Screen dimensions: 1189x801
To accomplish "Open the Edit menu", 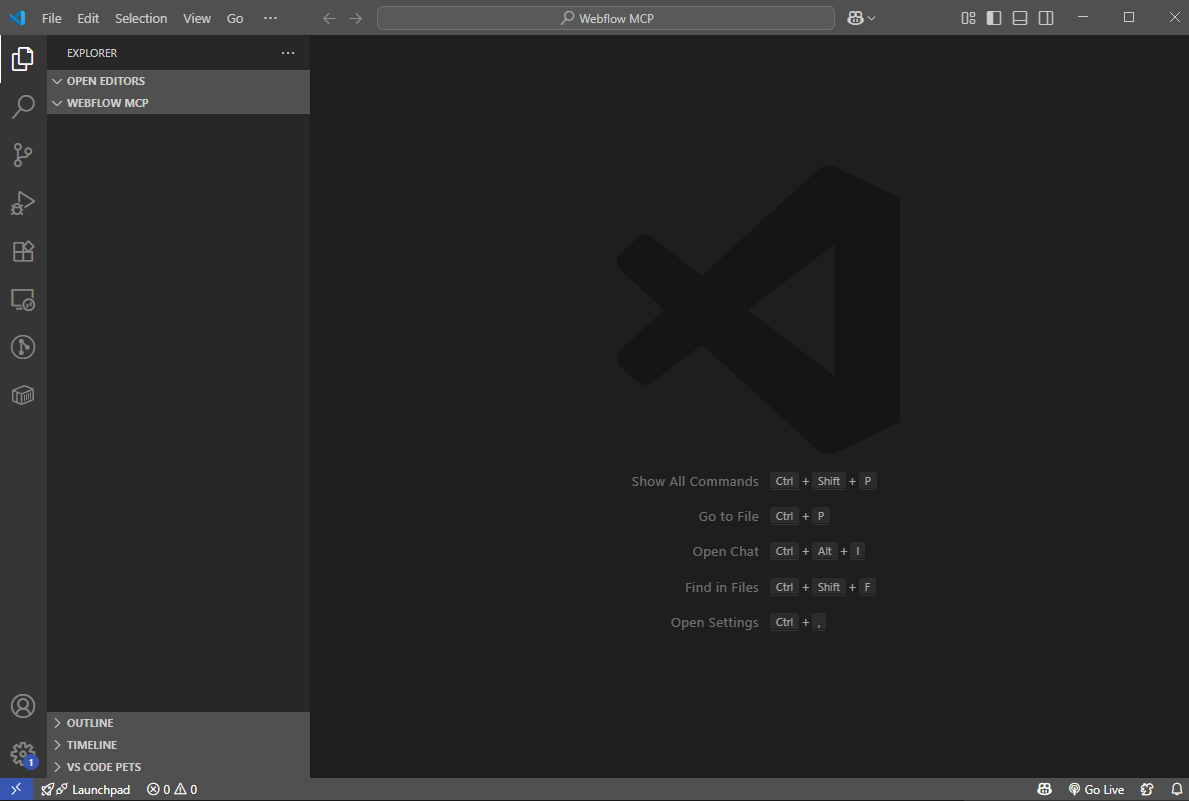I will pos(88,18).
